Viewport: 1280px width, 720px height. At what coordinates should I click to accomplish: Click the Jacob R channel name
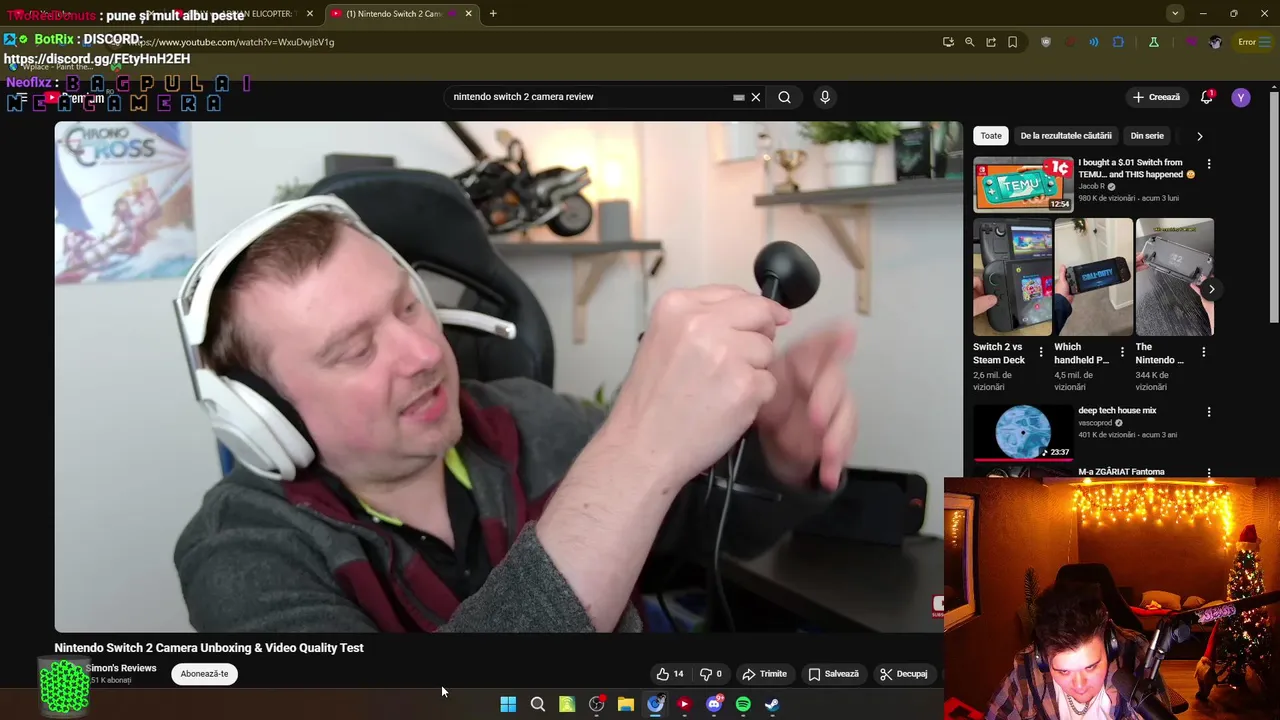pos(1091,186)
